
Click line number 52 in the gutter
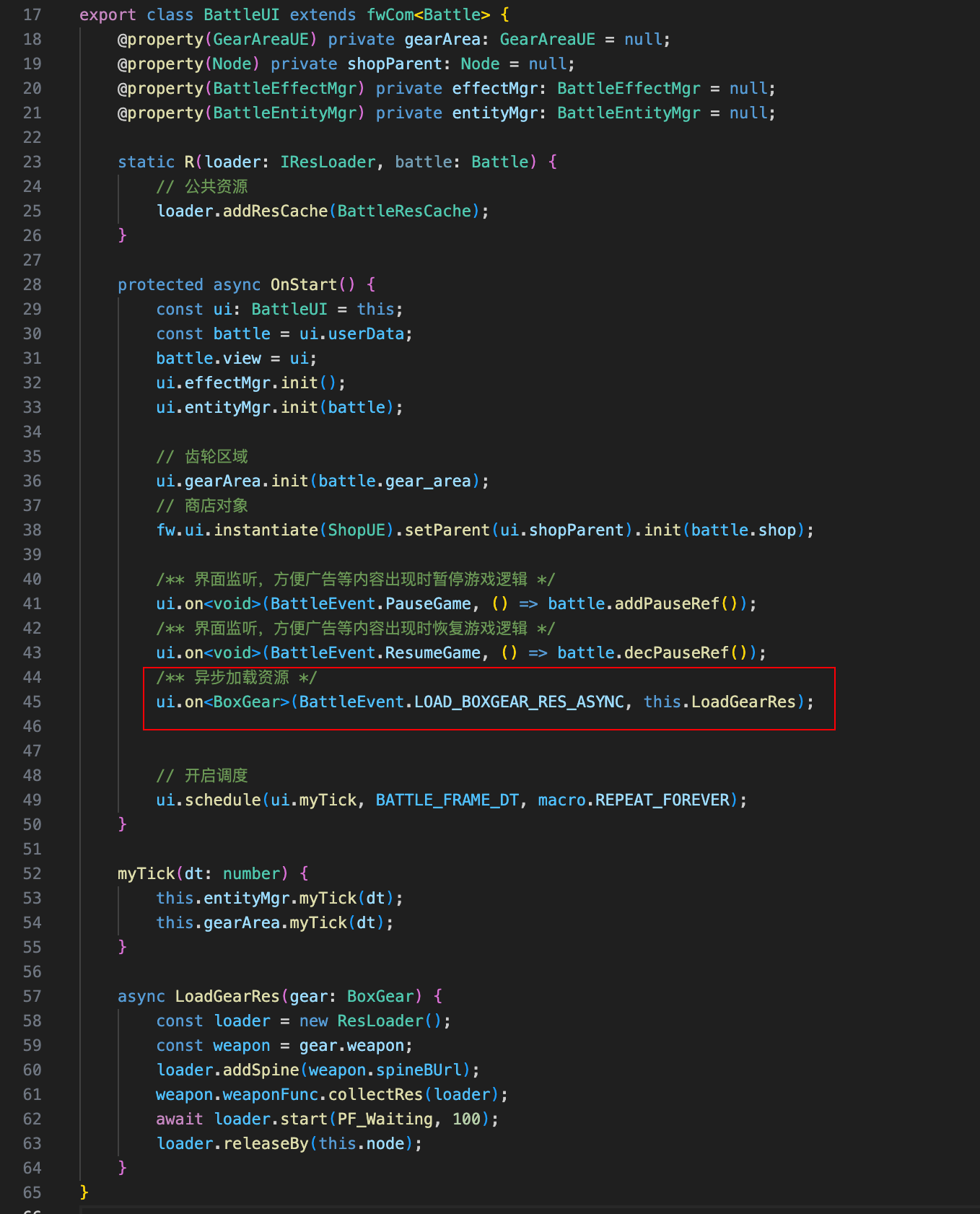32,873
